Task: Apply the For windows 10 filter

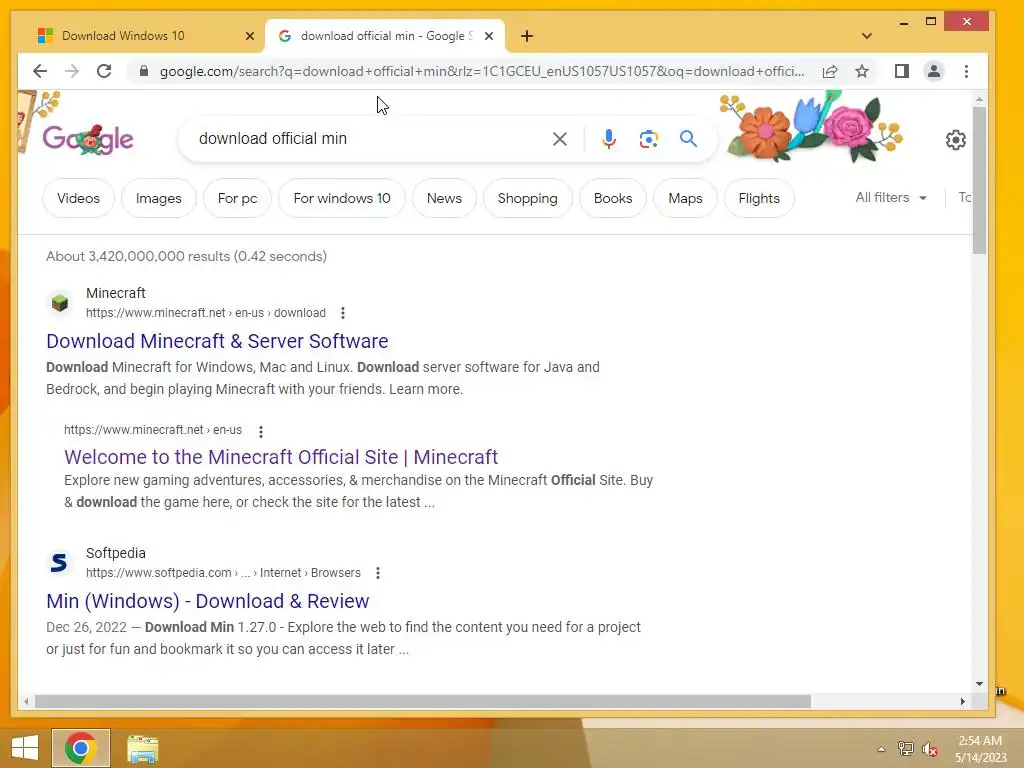Action: tap(342, 198)
